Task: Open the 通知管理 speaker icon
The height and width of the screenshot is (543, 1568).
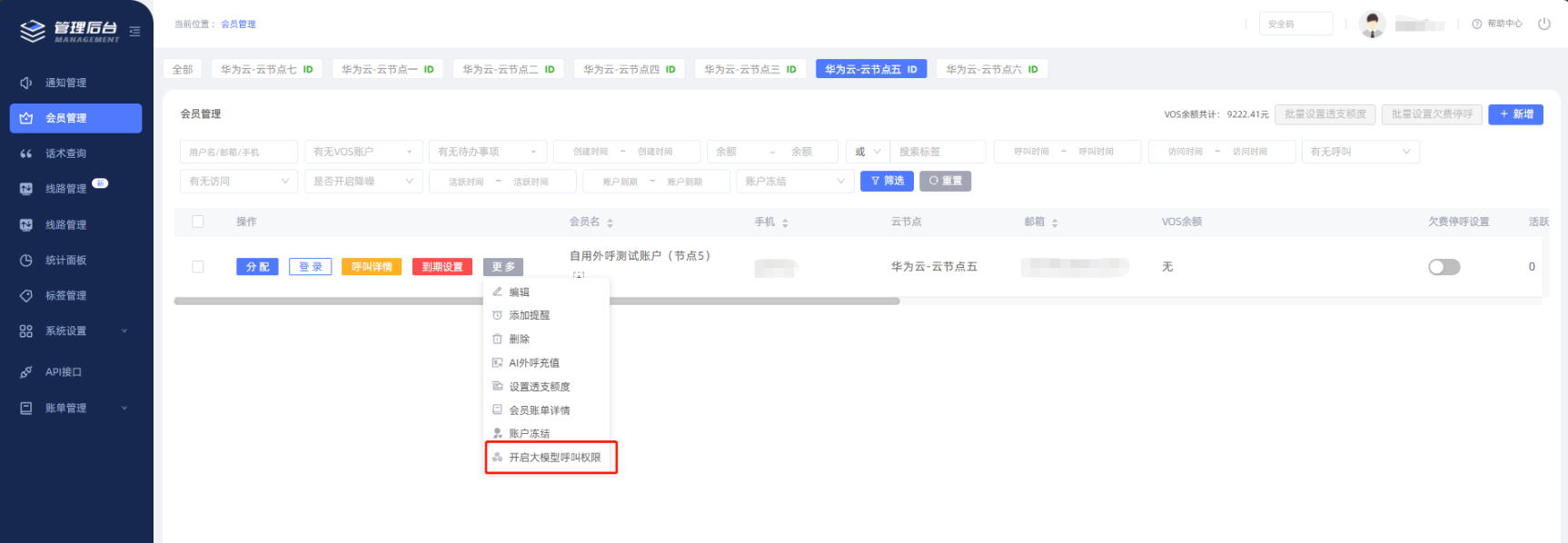Action: pos(26,83)
